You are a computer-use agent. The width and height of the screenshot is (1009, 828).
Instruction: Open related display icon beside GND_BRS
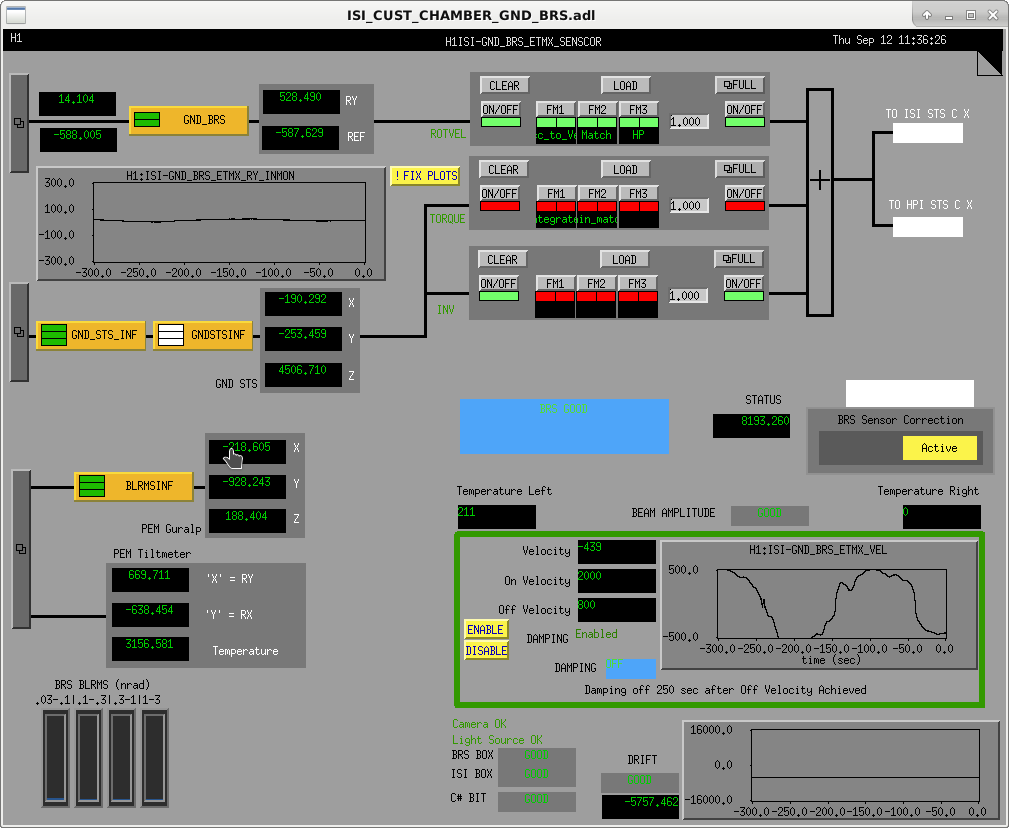[19, 123]
